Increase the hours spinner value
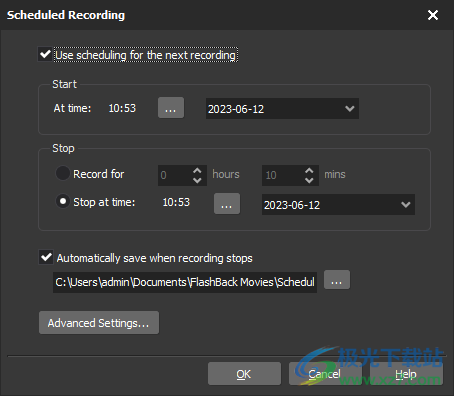Screen dimensions: 454x396 pyautogui.click(x=197, y=170)
